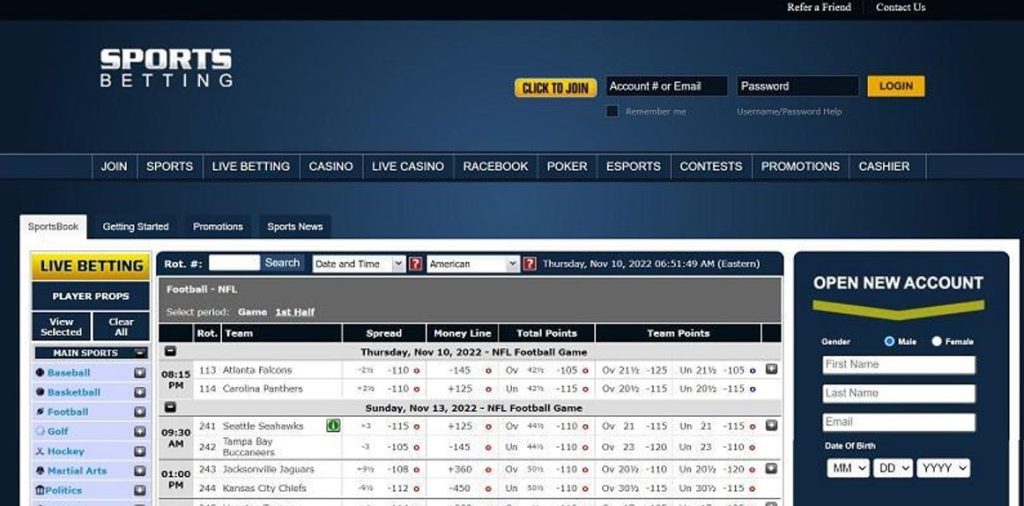Click the yellow LIVE BETTING sidebar button
This screenshot has width=1024, height=506.
(x=91, y=266)
